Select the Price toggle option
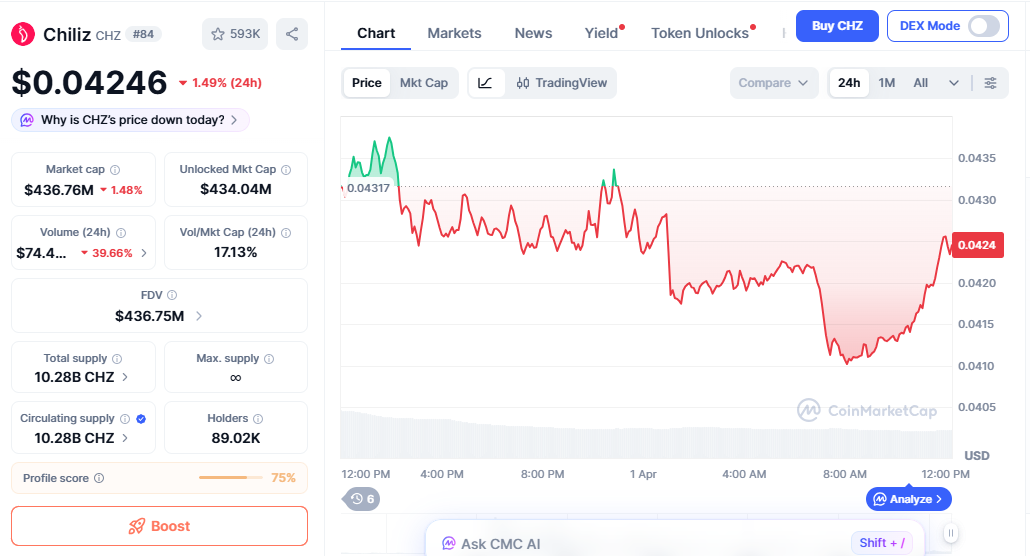The height and width of the screenshot is (556, 1030). point(367,83)
